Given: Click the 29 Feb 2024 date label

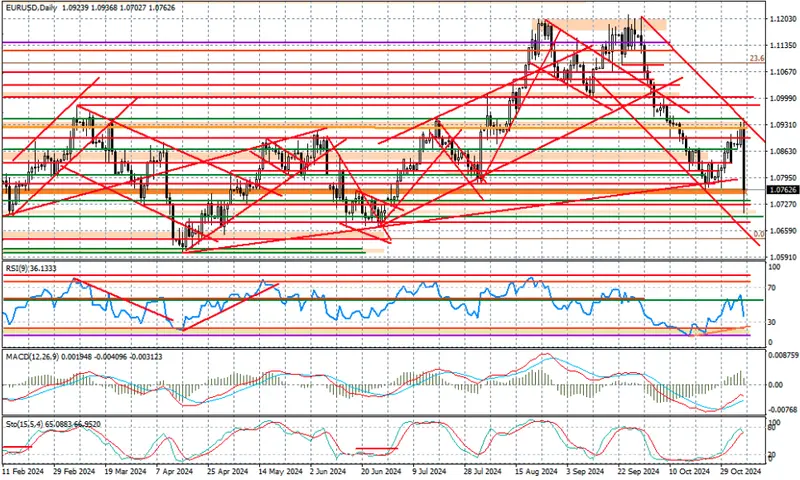Looking at the screenshot, I should tap(74, 471).
